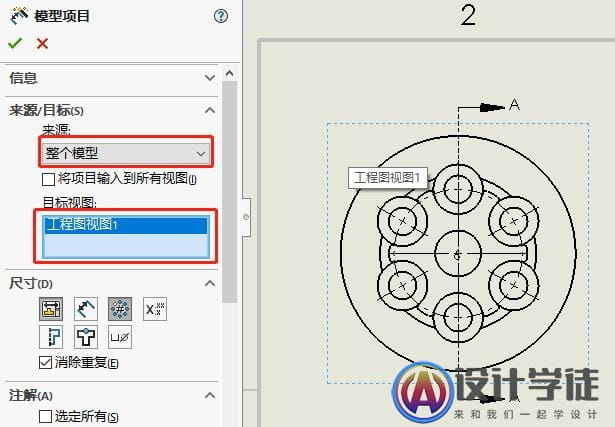Uncheck the eliminate duplicates checkbox
Screen dimensions: 615x427
coord(45,362)
